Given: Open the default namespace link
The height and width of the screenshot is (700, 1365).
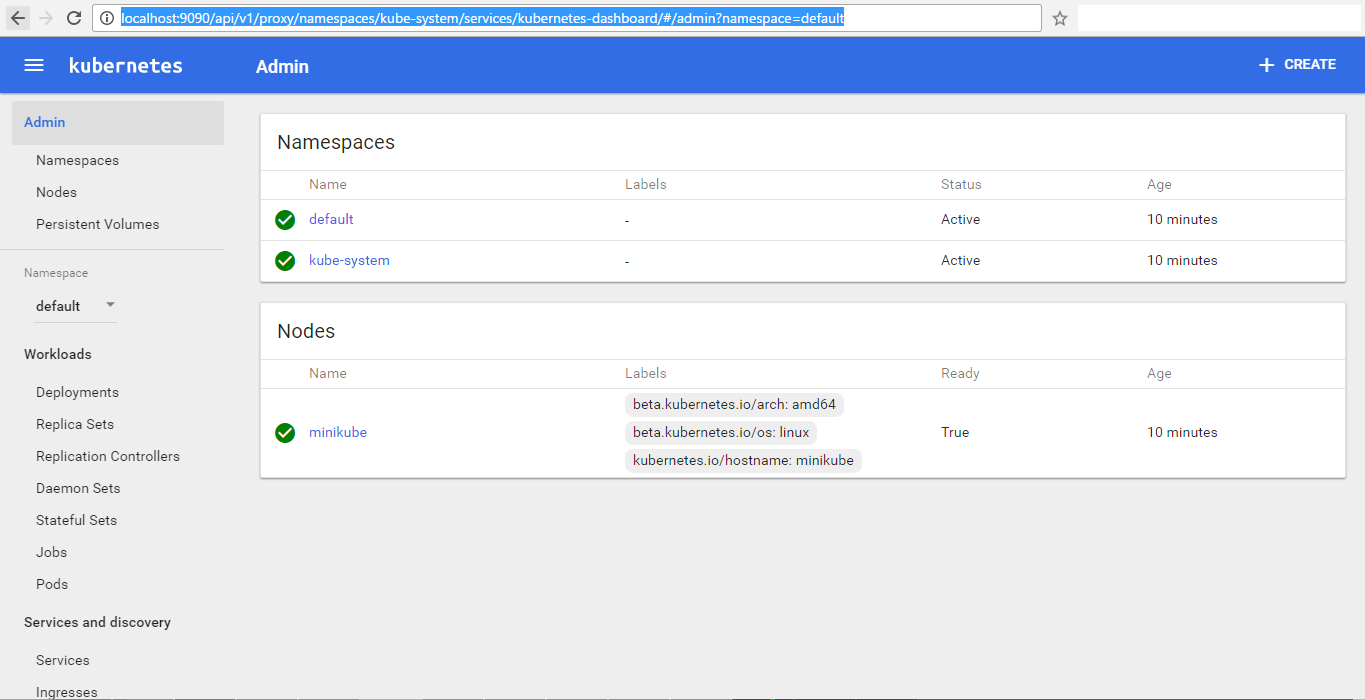Looking at the screenshot, I should point(331,219).
